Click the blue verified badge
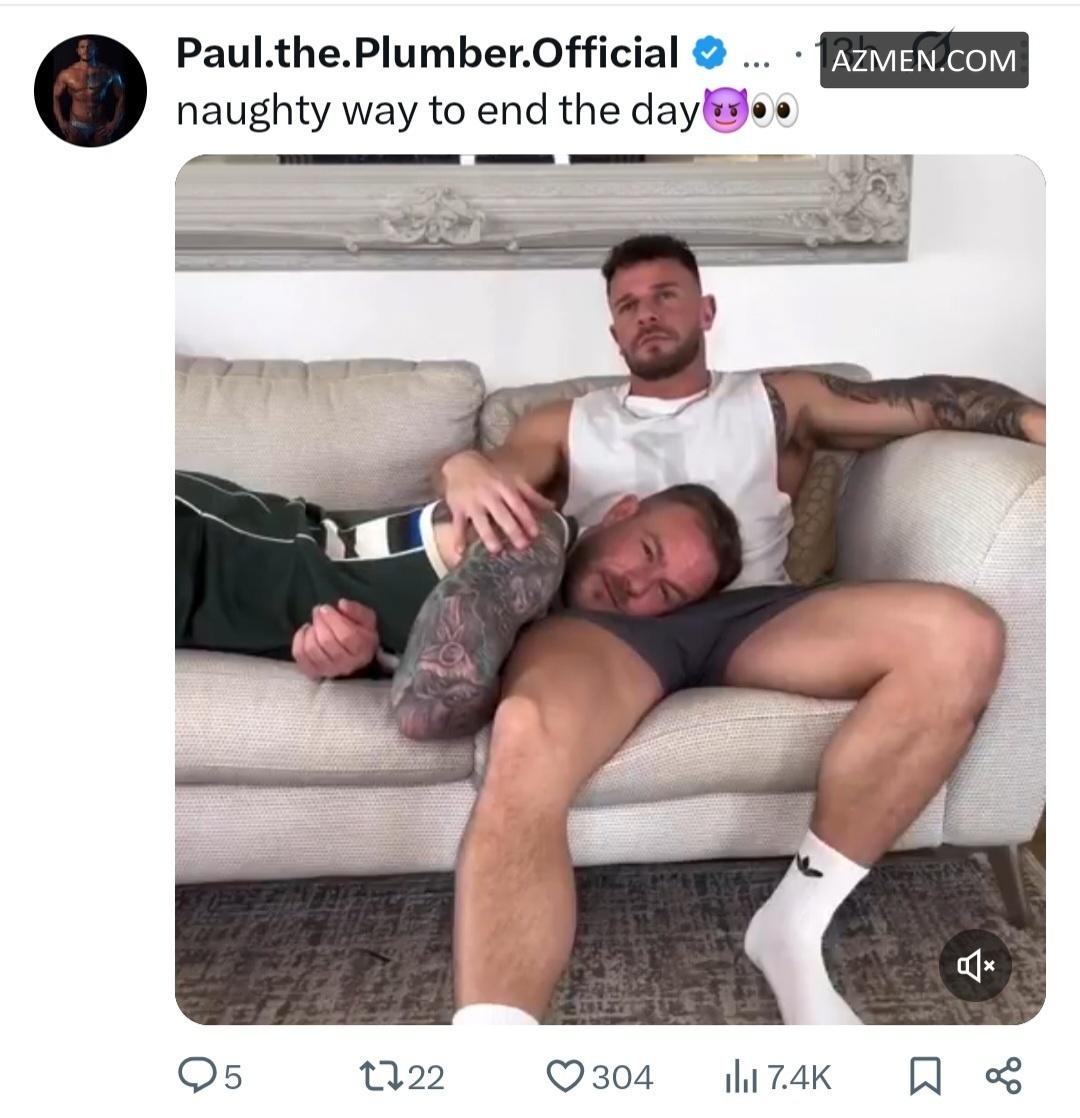The width and height of the screenshot is (1080, 1118). point(709,53)
